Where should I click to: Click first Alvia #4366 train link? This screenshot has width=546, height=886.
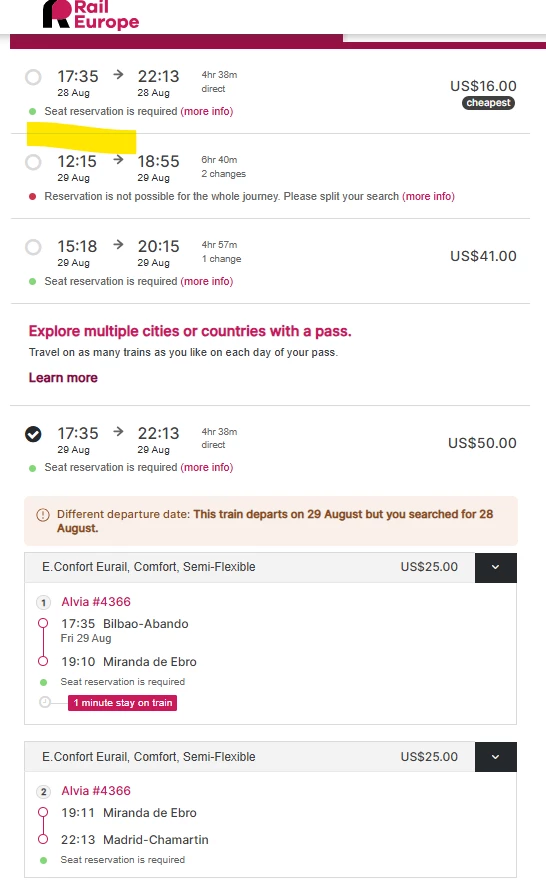96,602
